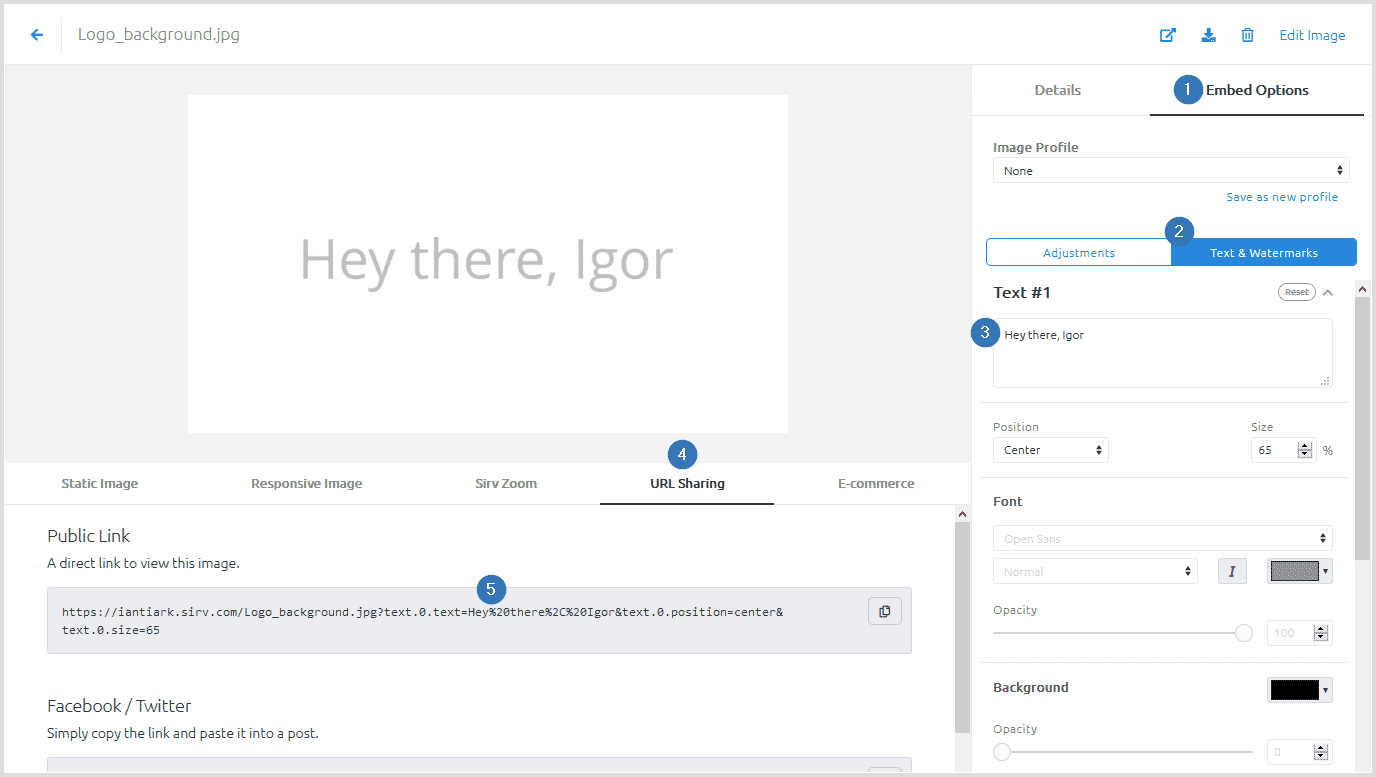Open the Background color swatch
Screen dimensions: 1376x777
coord(1300,690)
